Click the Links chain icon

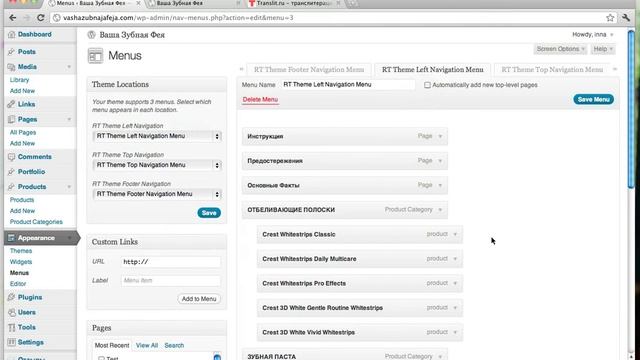(x=11, y=104)
